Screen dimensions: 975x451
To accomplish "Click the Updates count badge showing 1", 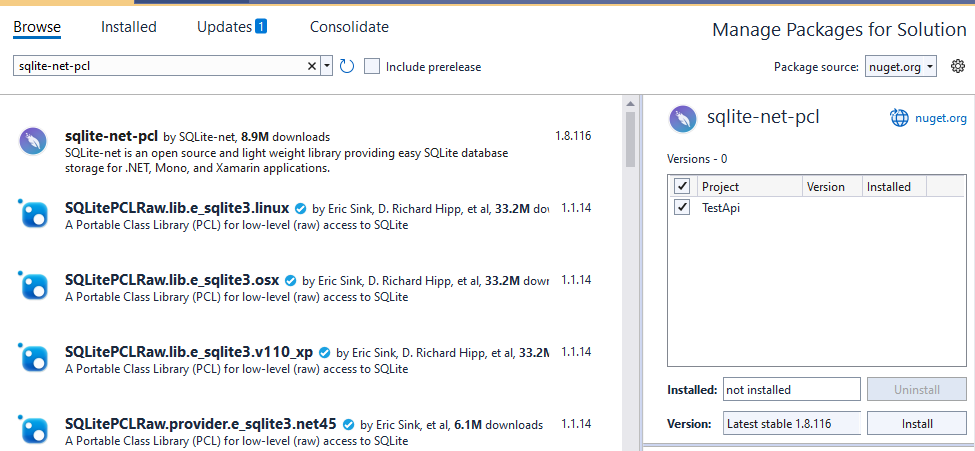I will (x=261, y=26).
